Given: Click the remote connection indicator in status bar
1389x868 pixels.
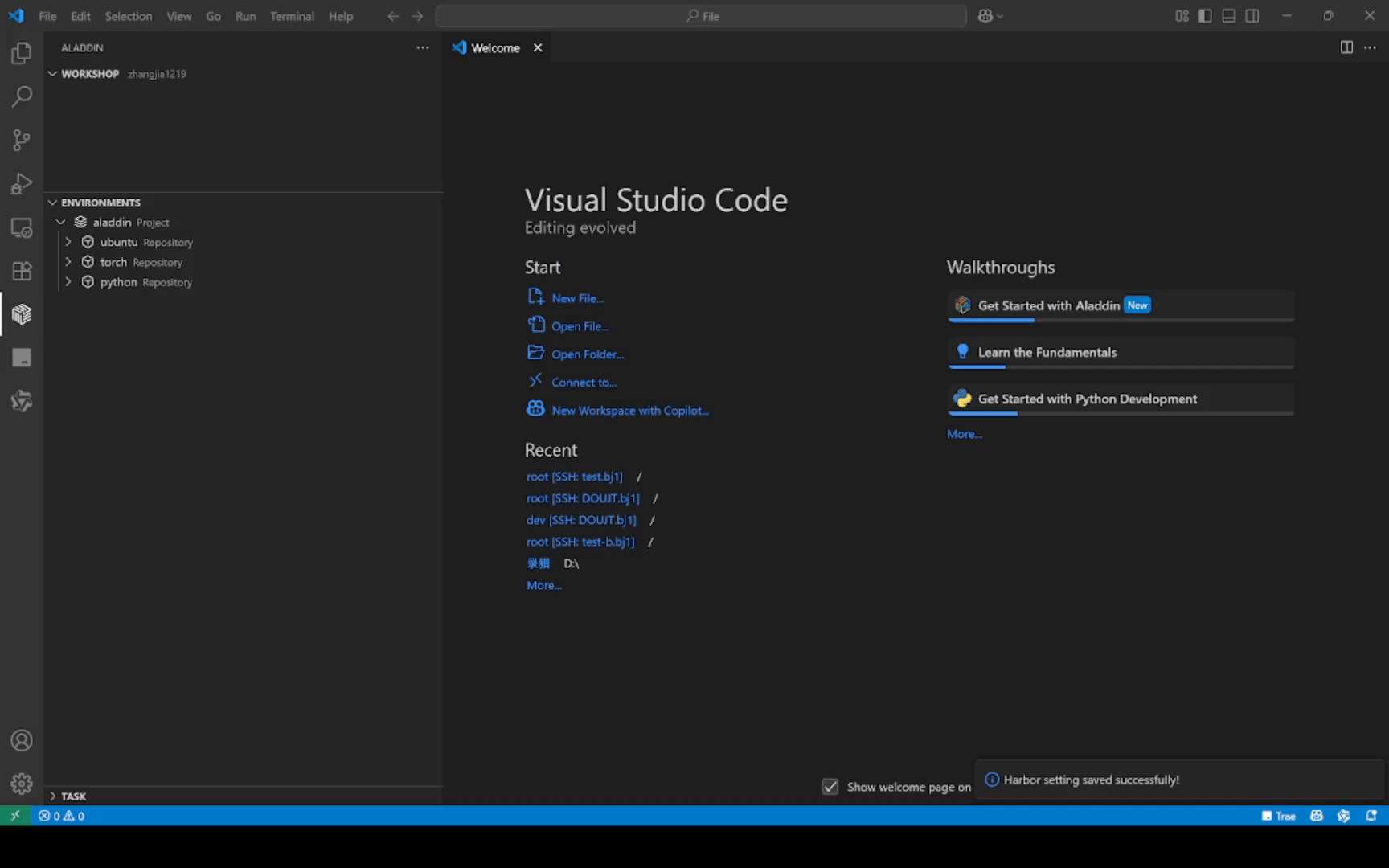Looking at the screenshot, I should click(15, 815).
